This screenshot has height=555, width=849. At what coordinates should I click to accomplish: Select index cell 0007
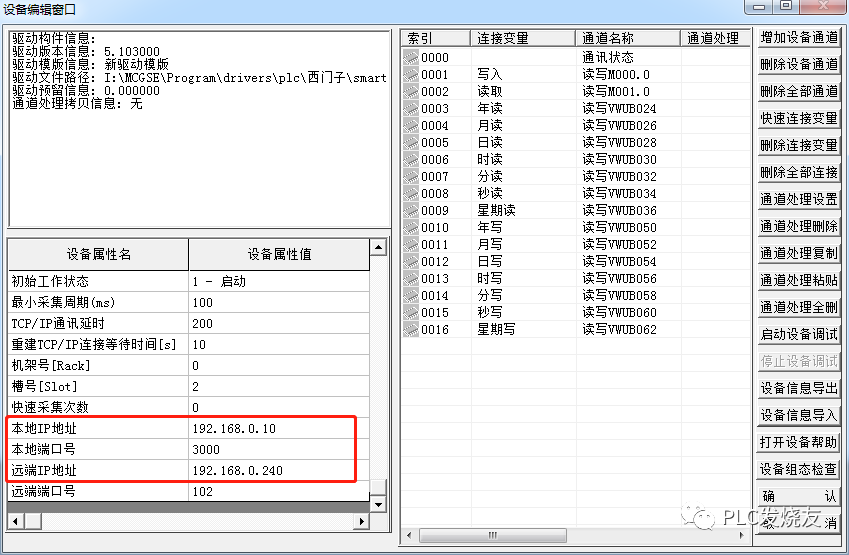click(435, 177)
